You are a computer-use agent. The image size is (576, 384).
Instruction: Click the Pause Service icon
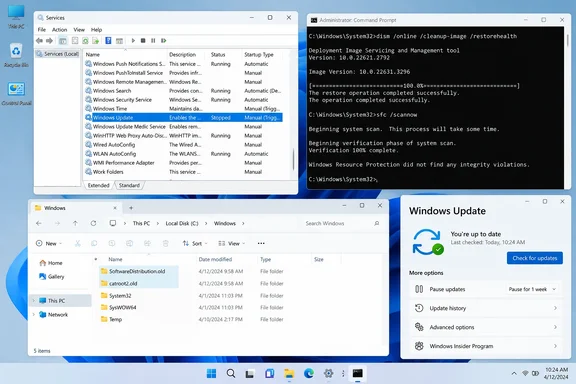point(153,40)
